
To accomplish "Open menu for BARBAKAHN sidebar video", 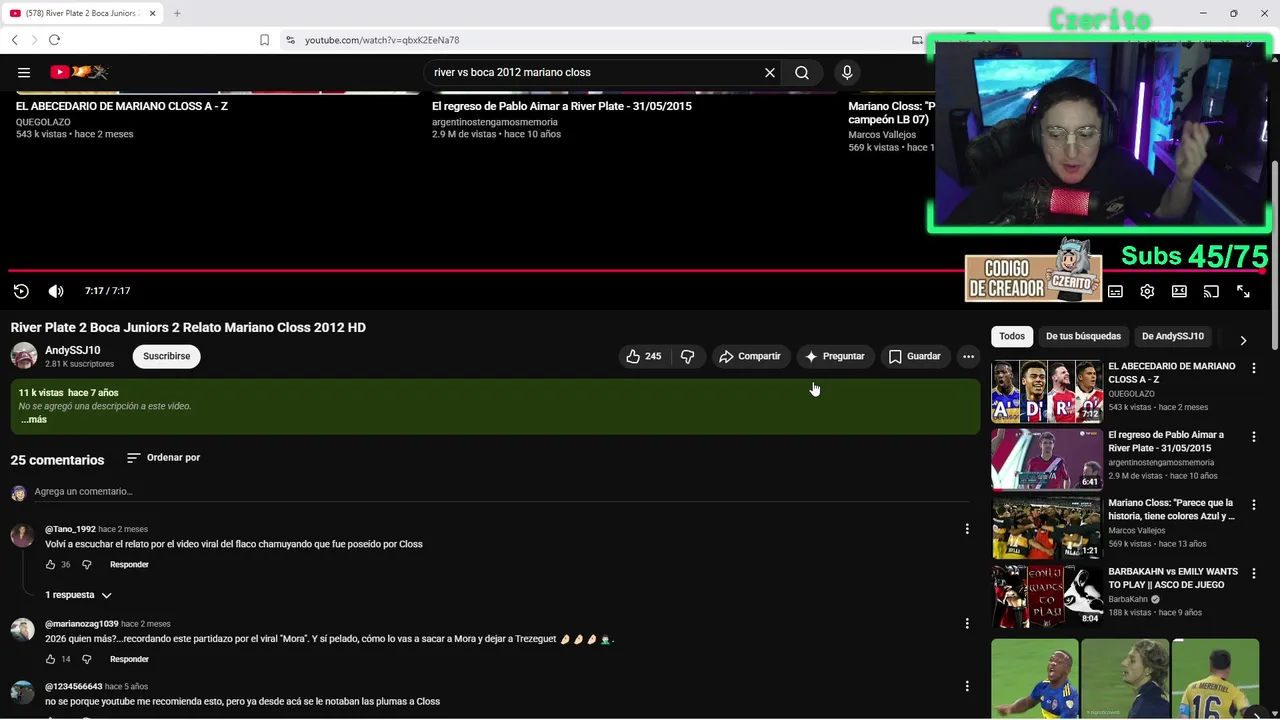I will [x=1254, y=573].
